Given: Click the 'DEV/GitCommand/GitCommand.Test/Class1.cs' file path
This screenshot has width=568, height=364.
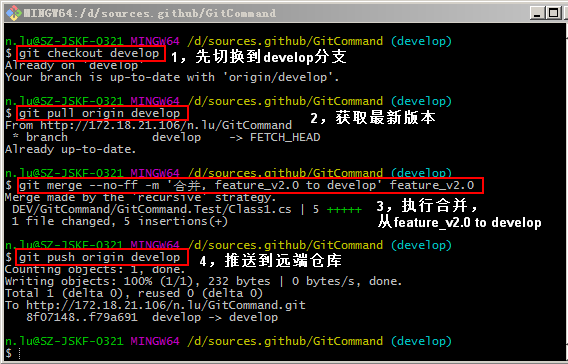Looking at the screenshot, I should tap(152, 209).
